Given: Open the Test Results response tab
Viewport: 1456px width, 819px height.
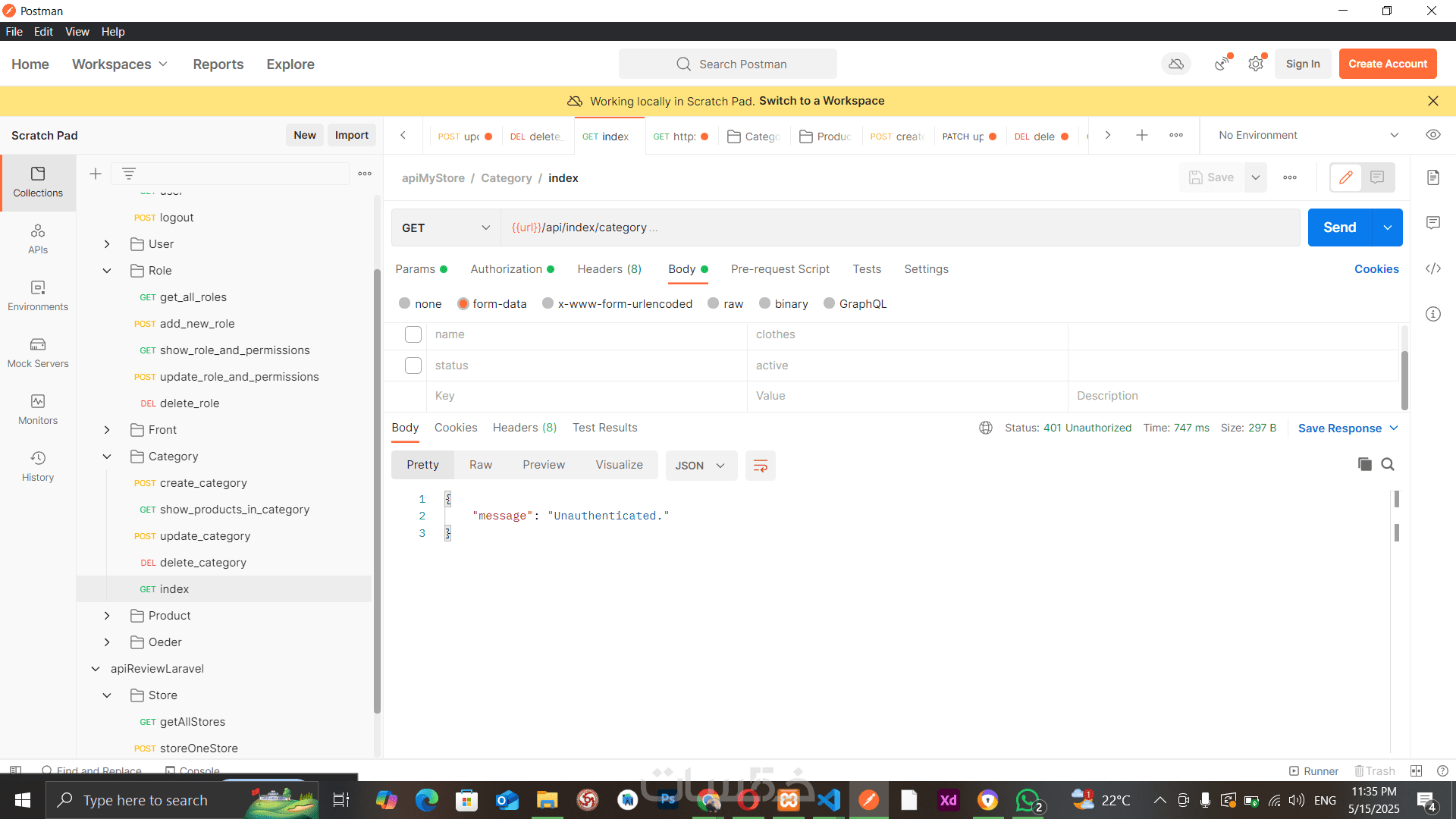Looking at the screenshot, I should coord(604,428).
